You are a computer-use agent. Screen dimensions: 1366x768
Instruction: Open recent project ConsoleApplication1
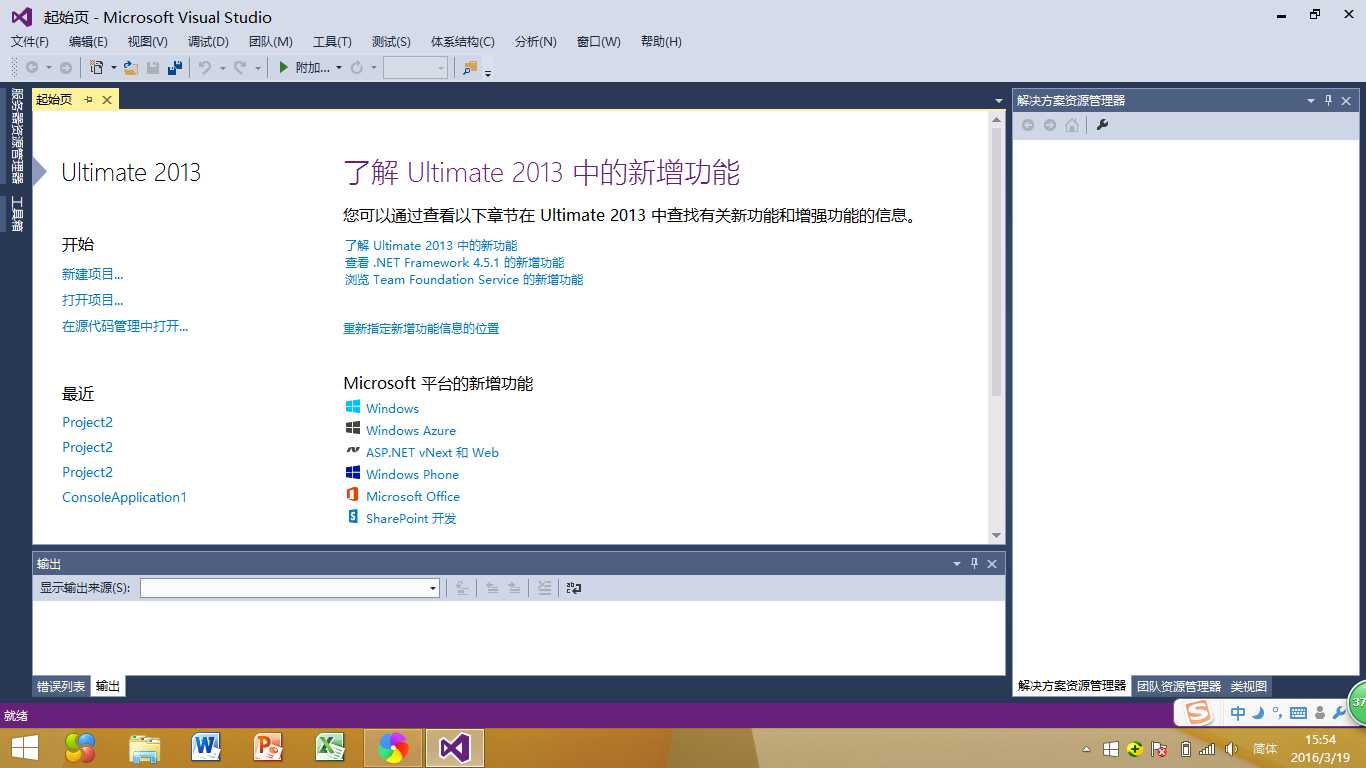pyautogui.click(x=124, y=497)
